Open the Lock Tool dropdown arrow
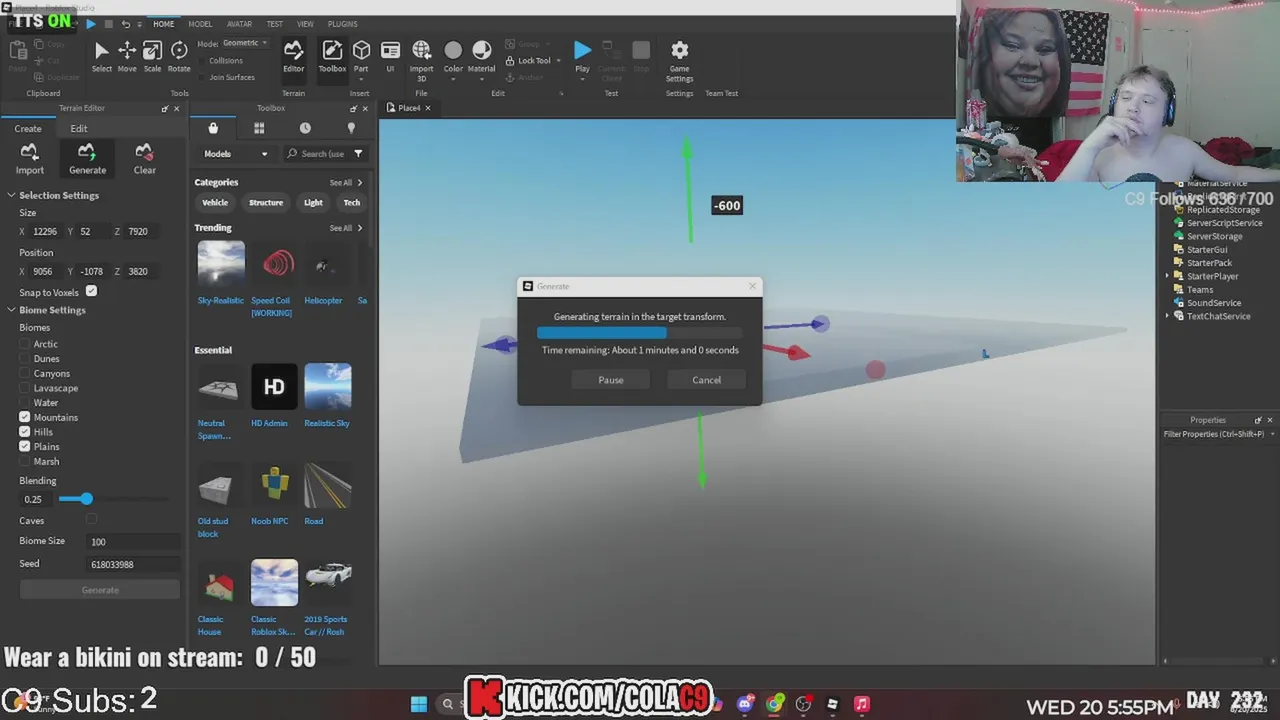Viewport: 1280px width, 720px height. [x=558, y=61]
